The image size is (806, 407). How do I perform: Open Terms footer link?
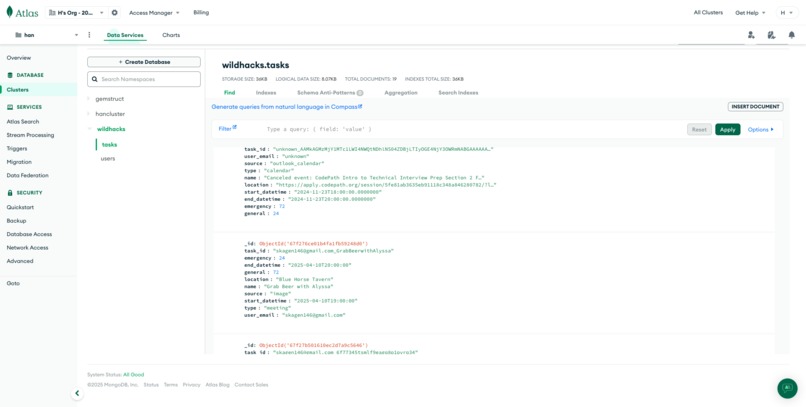pyautogui.click(x=171, y=384)
